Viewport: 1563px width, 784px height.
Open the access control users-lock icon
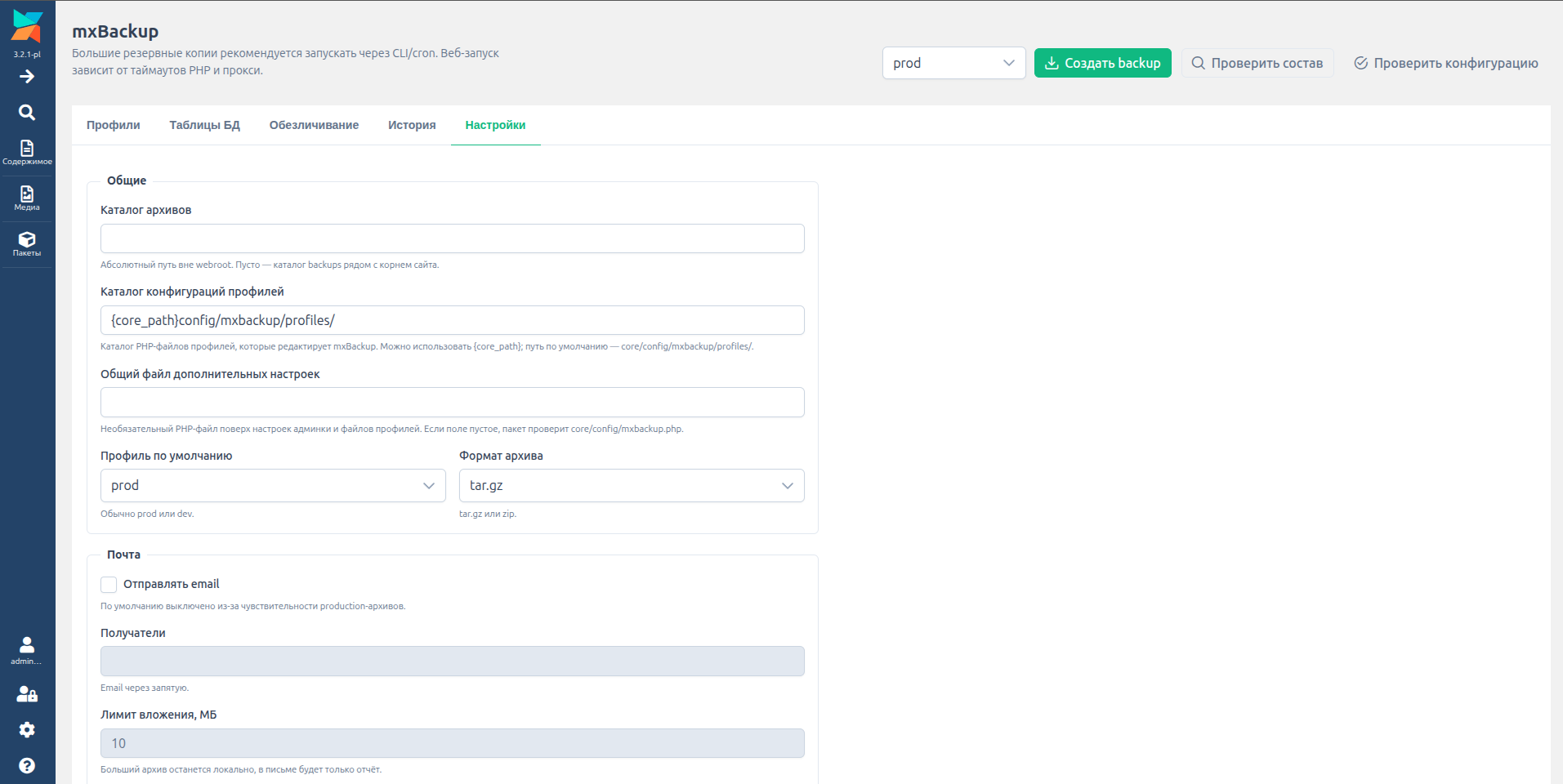coord(27,694)
